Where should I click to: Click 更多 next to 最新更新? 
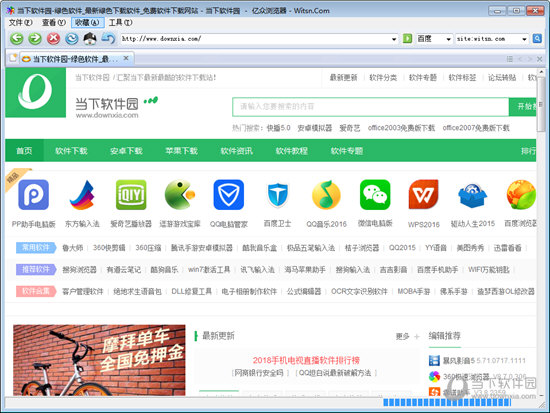[403, 336]
